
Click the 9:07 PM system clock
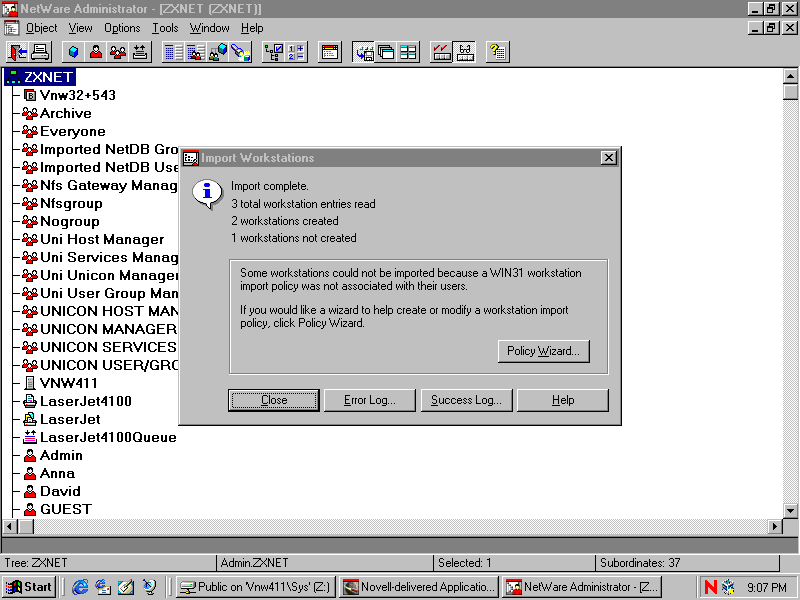click(x=767, y=587)
